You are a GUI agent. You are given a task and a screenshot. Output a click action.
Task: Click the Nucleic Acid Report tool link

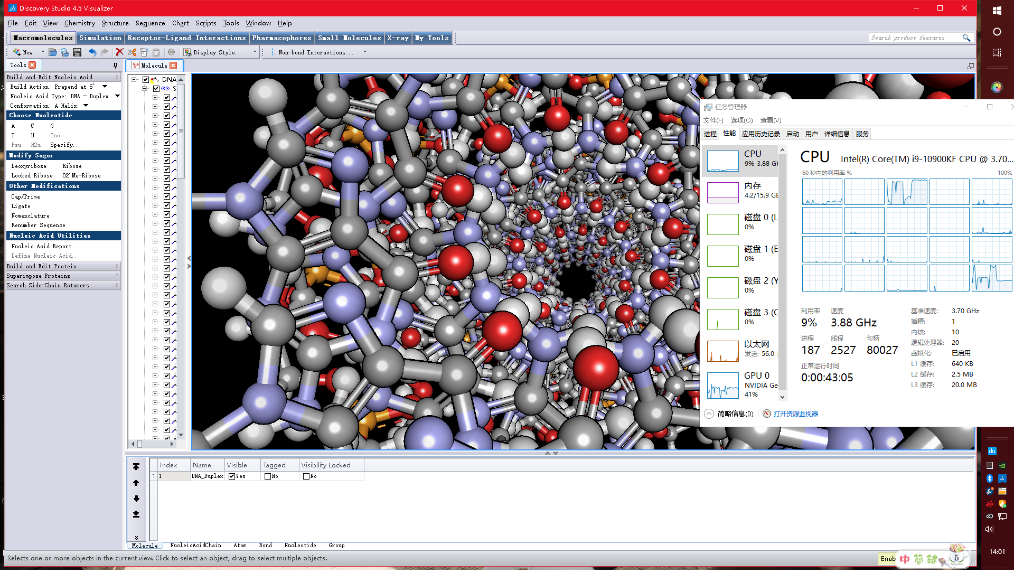point(40,246)
